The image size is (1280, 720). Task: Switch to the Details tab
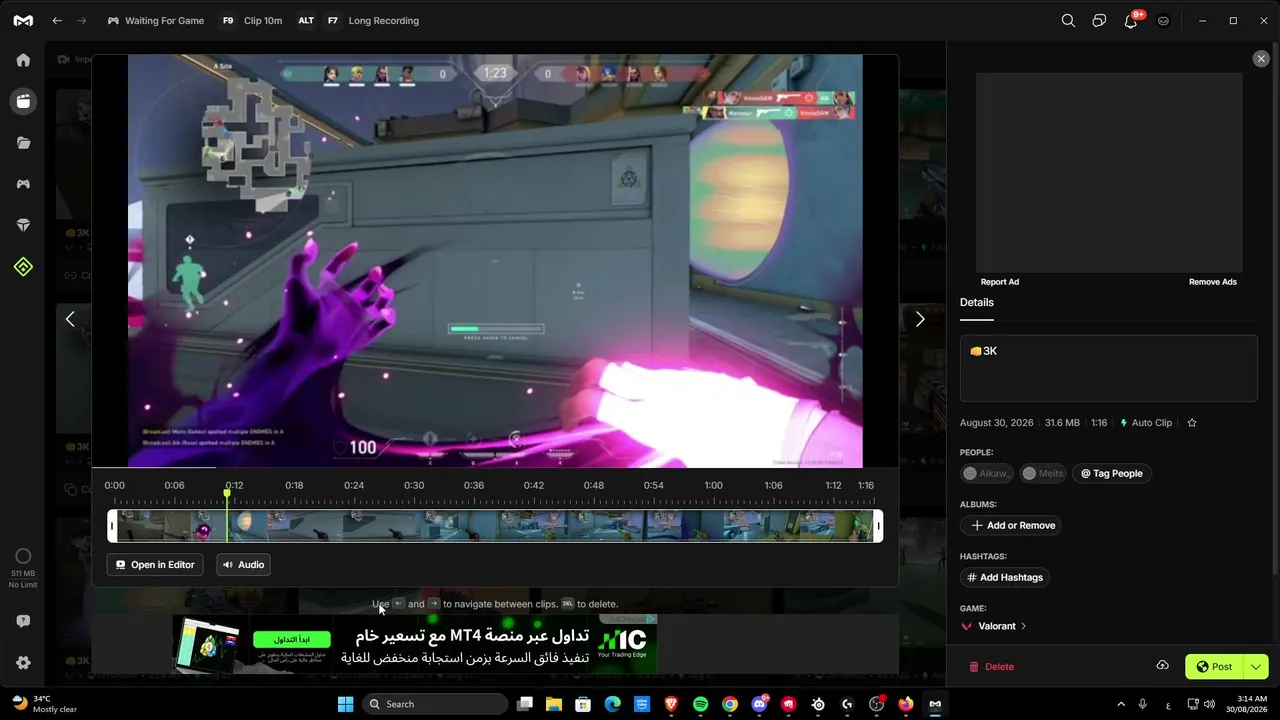pyautogui.click(x=977, y=303)
